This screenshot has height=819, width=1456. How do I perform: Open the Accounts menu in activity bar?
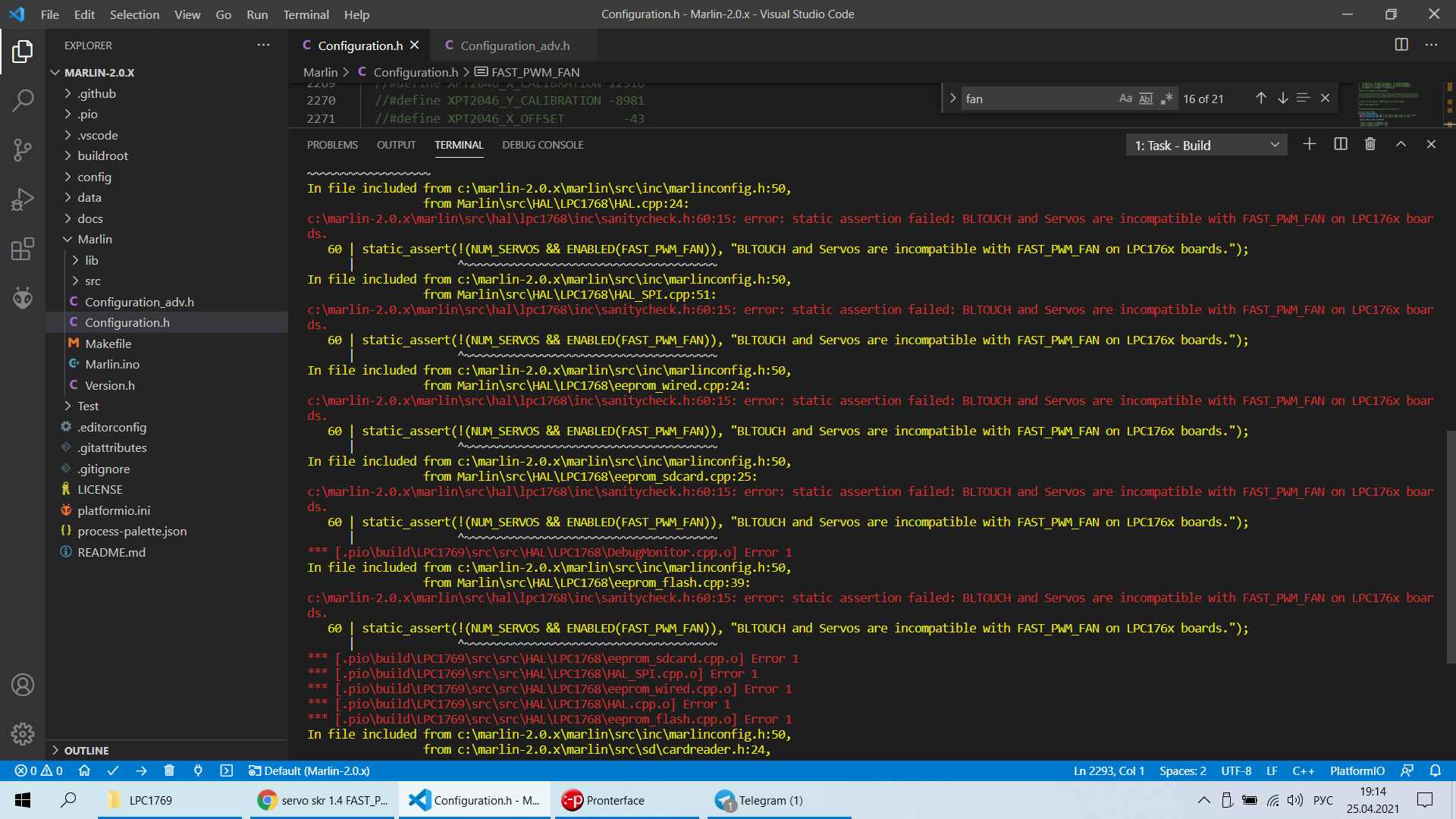pyautogui.click(x=23, y=686)
